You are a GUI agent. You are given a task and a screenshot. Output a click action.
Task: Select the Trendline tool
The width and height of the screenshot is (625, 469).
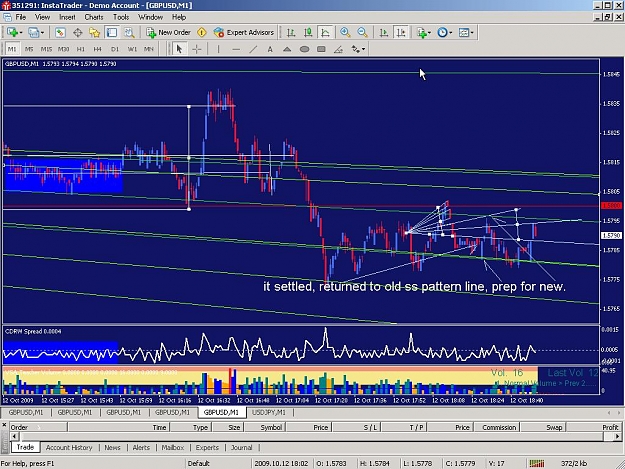click(253, 49)
